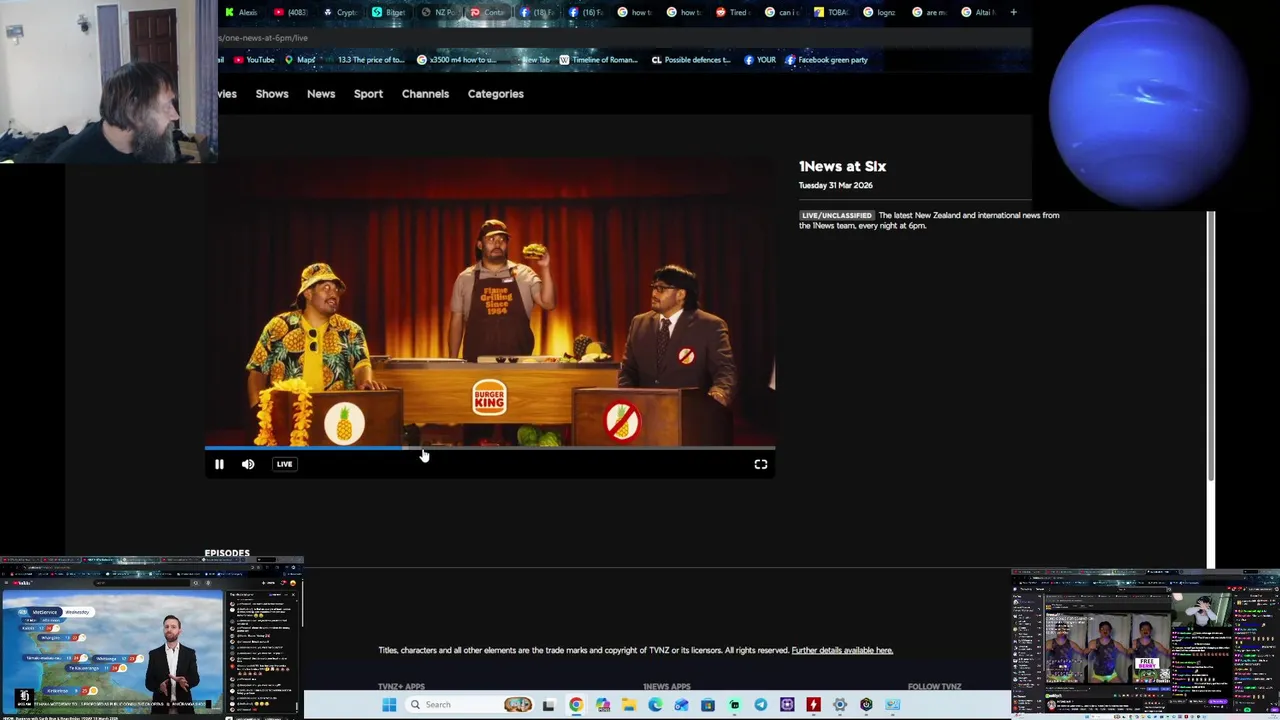1280x720 pixels.
Task: Switch to the NZ Po browser tab
Action: [438, 12]
